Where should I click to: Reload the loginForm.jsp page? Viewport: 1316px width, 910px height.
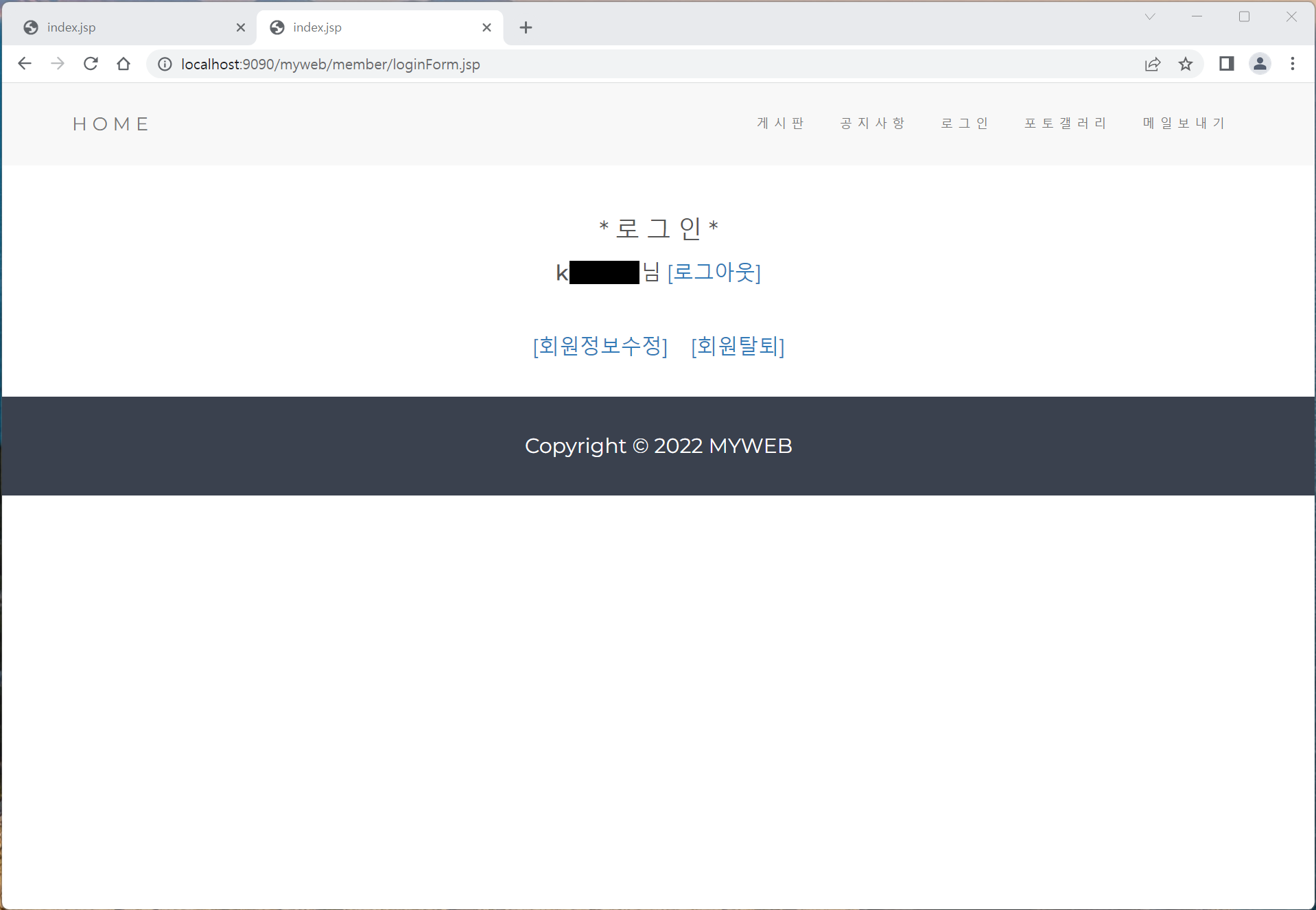pyautogui.click(x=90, y=64)
